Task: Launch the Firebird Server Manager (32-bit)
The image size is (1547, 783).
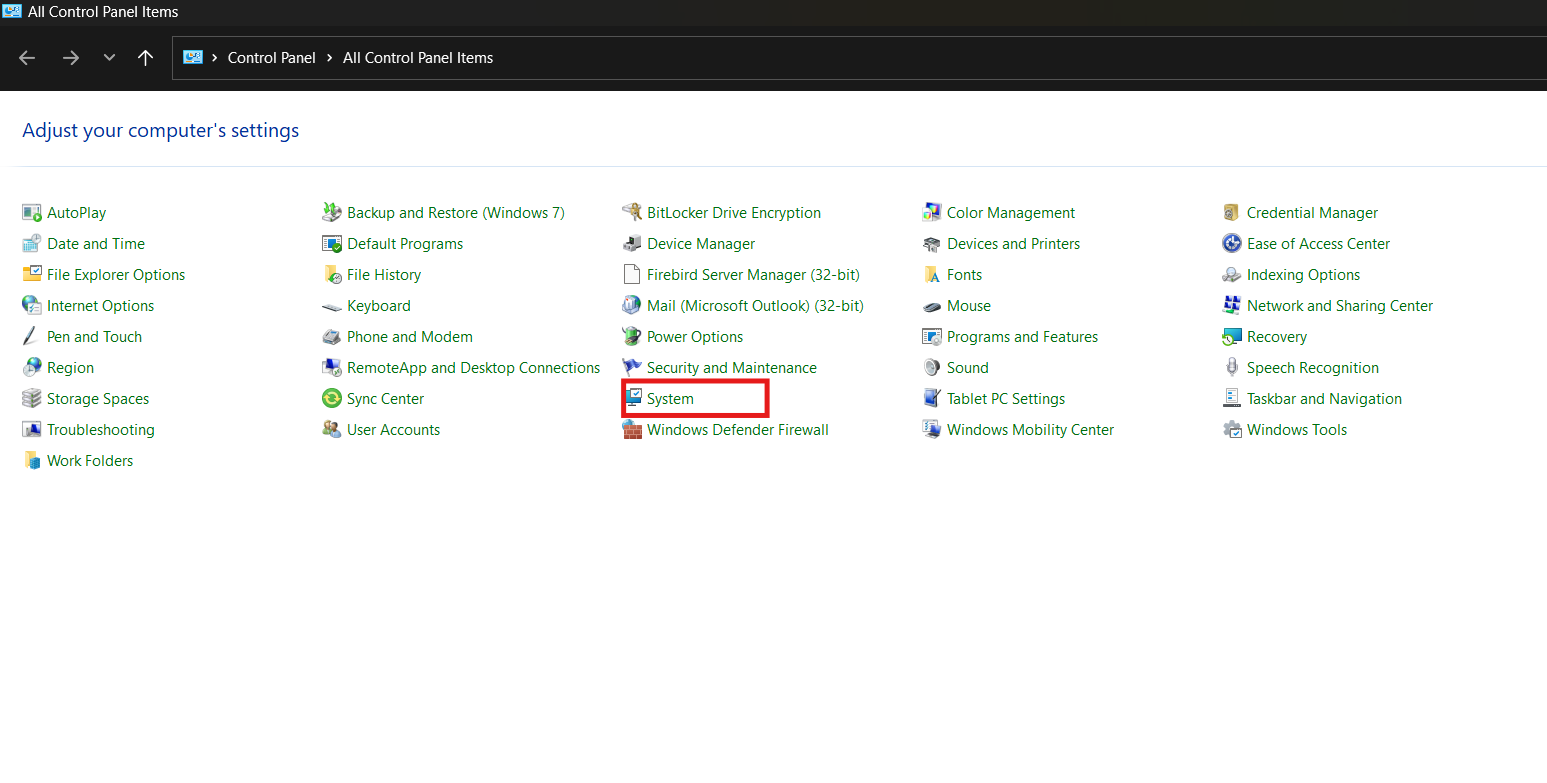Action: 753,274
